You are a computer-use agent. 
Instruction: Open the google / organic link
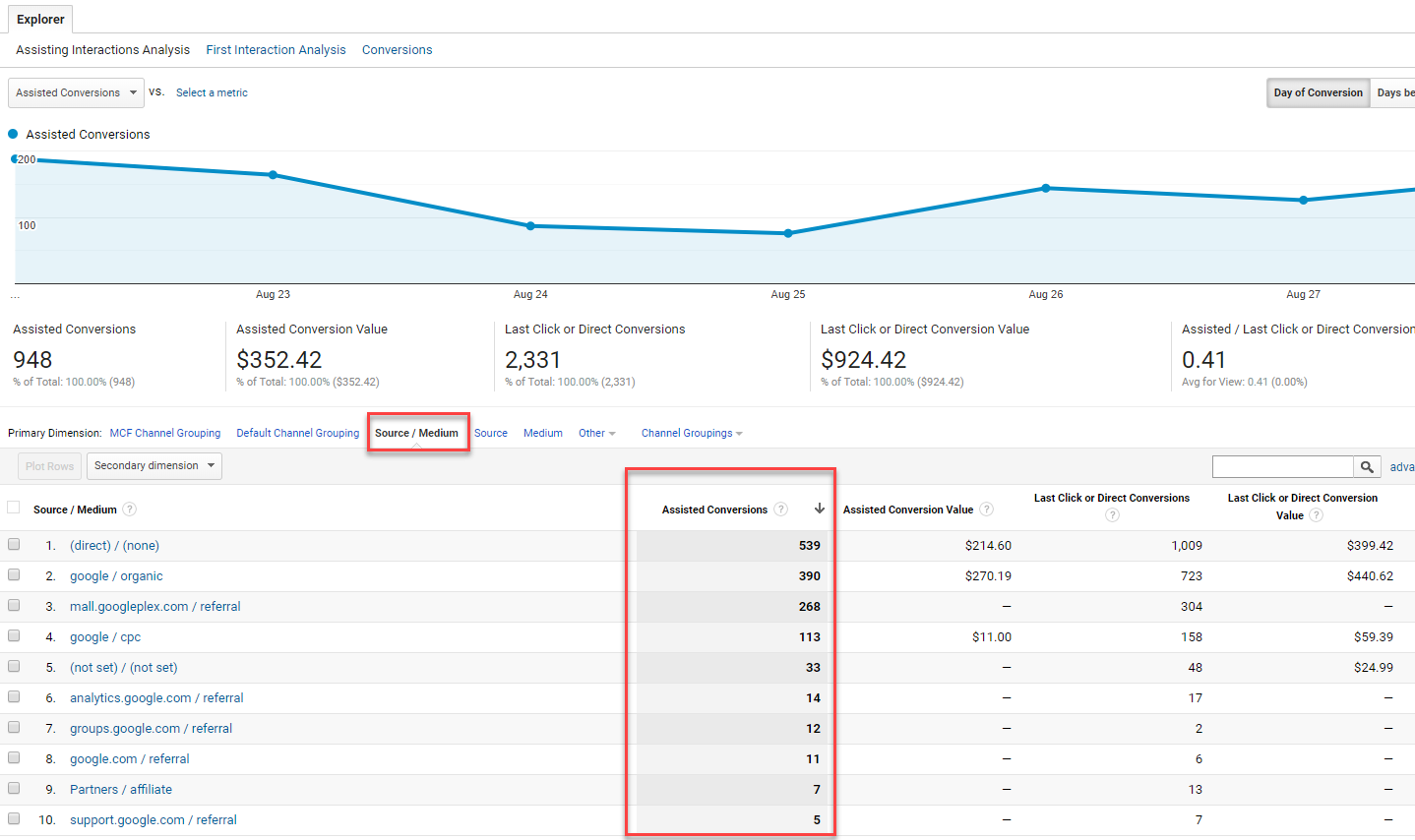[116, 575]
